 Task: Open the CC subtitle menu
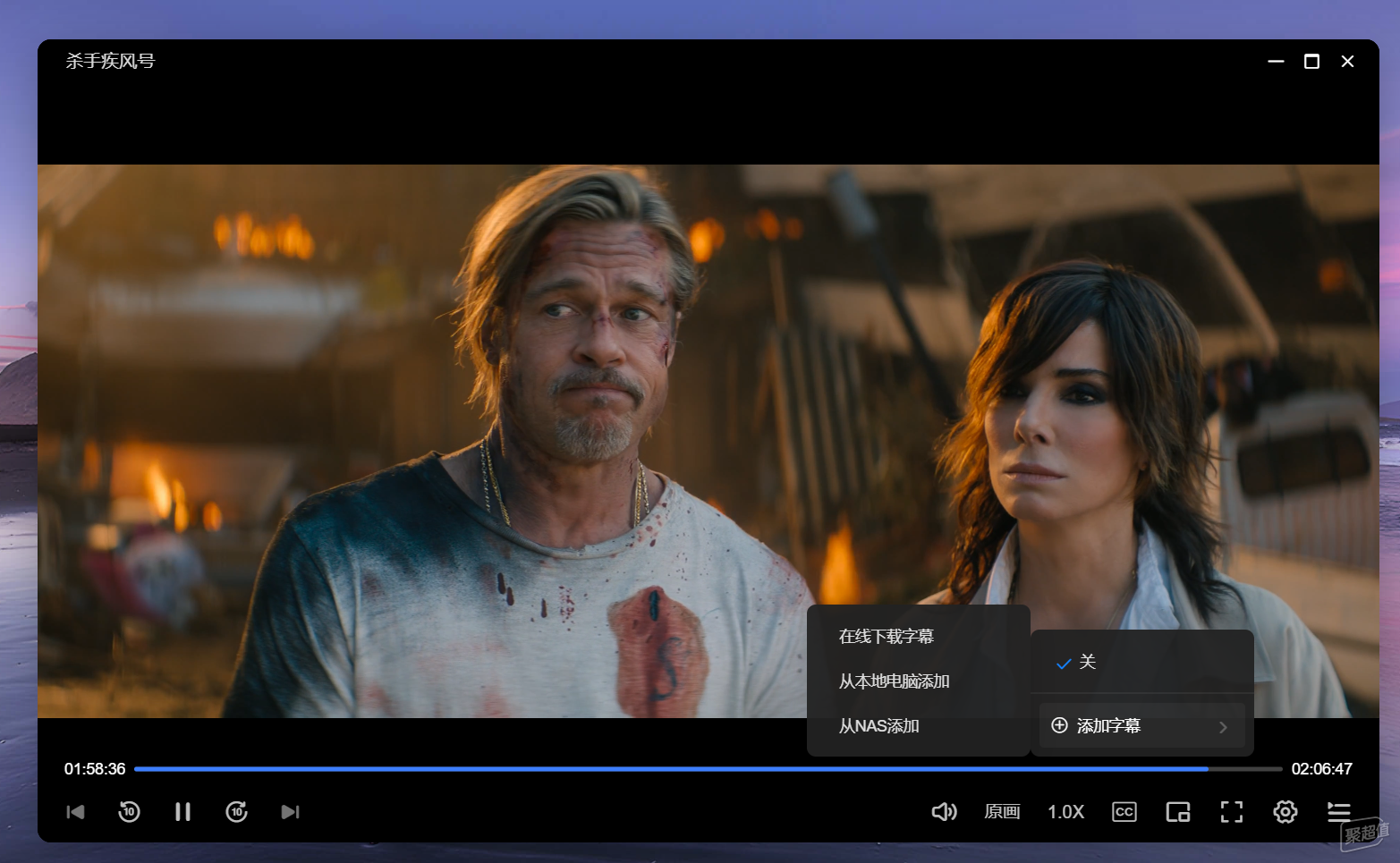click(1124, 812)
